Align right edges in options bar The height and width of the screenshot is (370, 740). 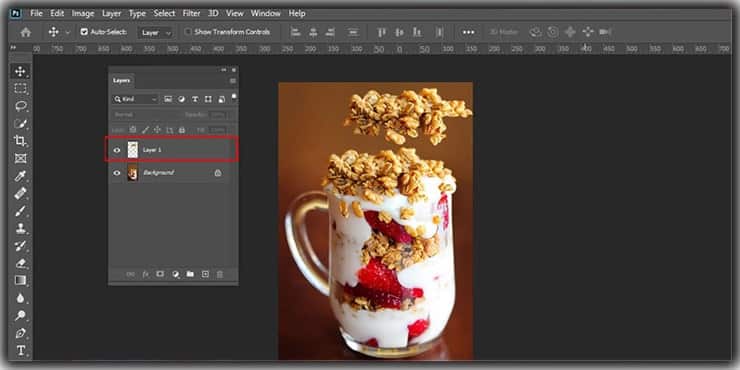click(x=330, y=32)
